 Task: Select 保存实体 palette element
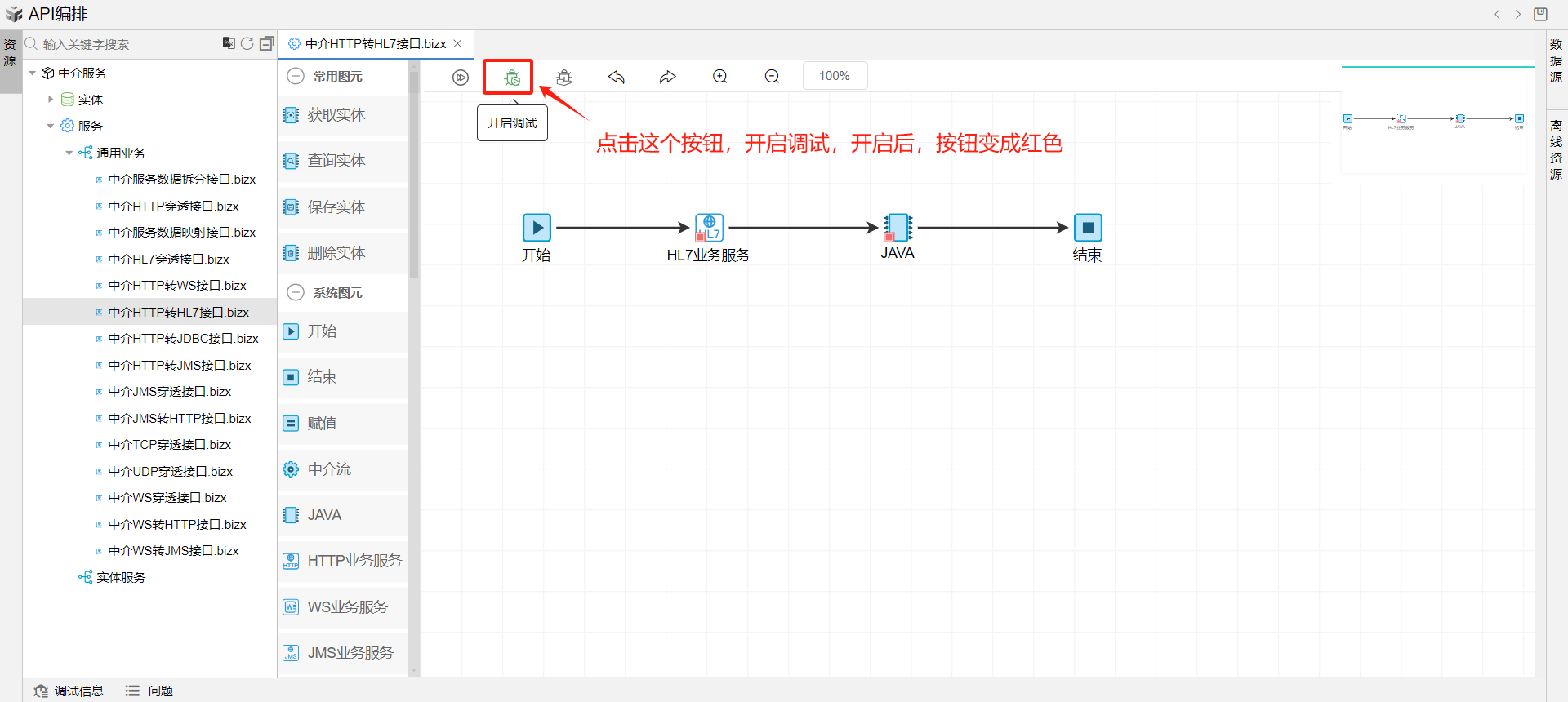tap(343, 207)
